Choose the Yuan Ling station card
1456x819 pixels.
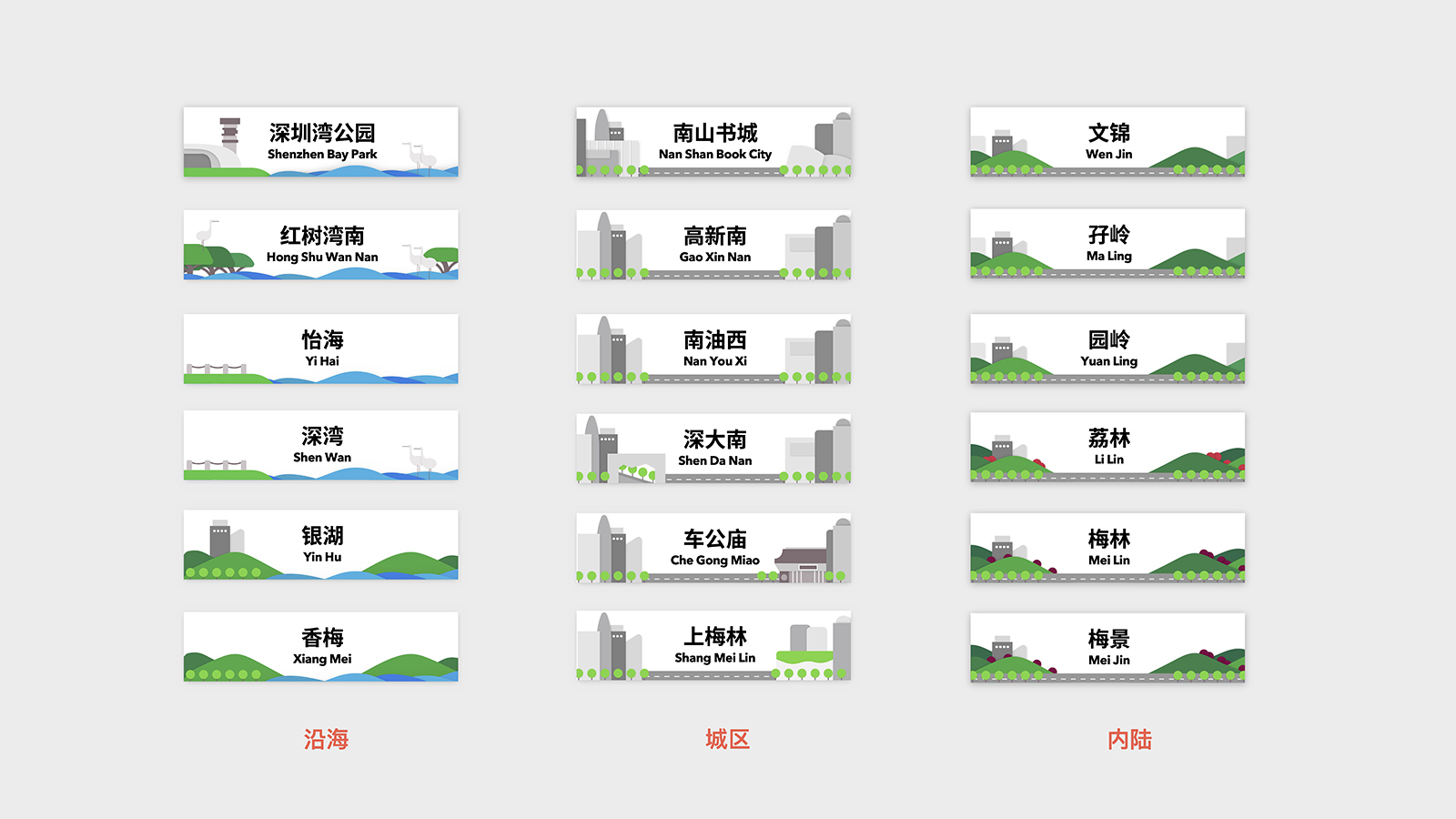point(1107,349)
